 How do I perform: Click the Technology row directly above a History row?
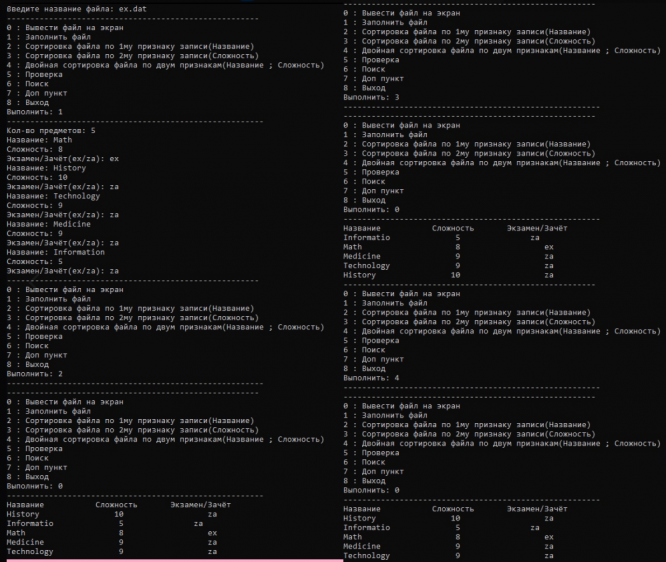[x=448, y=265]
